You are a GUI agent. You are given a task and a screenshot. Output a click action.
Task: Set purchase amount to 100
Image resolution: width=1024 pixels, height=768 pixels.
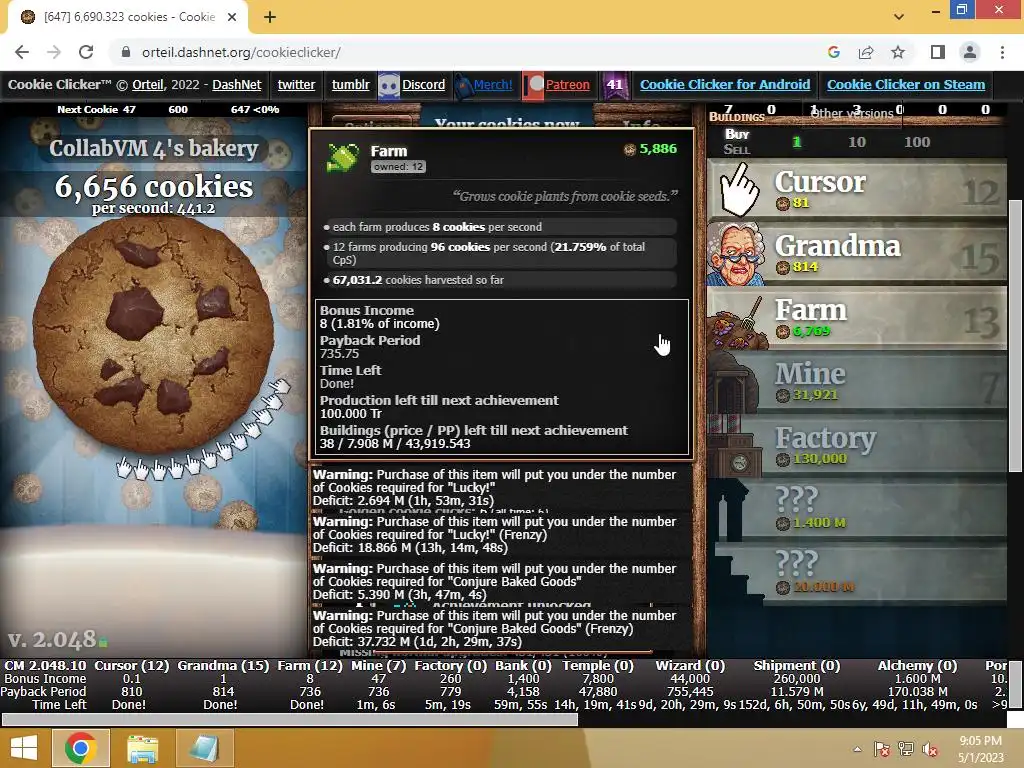[x=917, y=142]
